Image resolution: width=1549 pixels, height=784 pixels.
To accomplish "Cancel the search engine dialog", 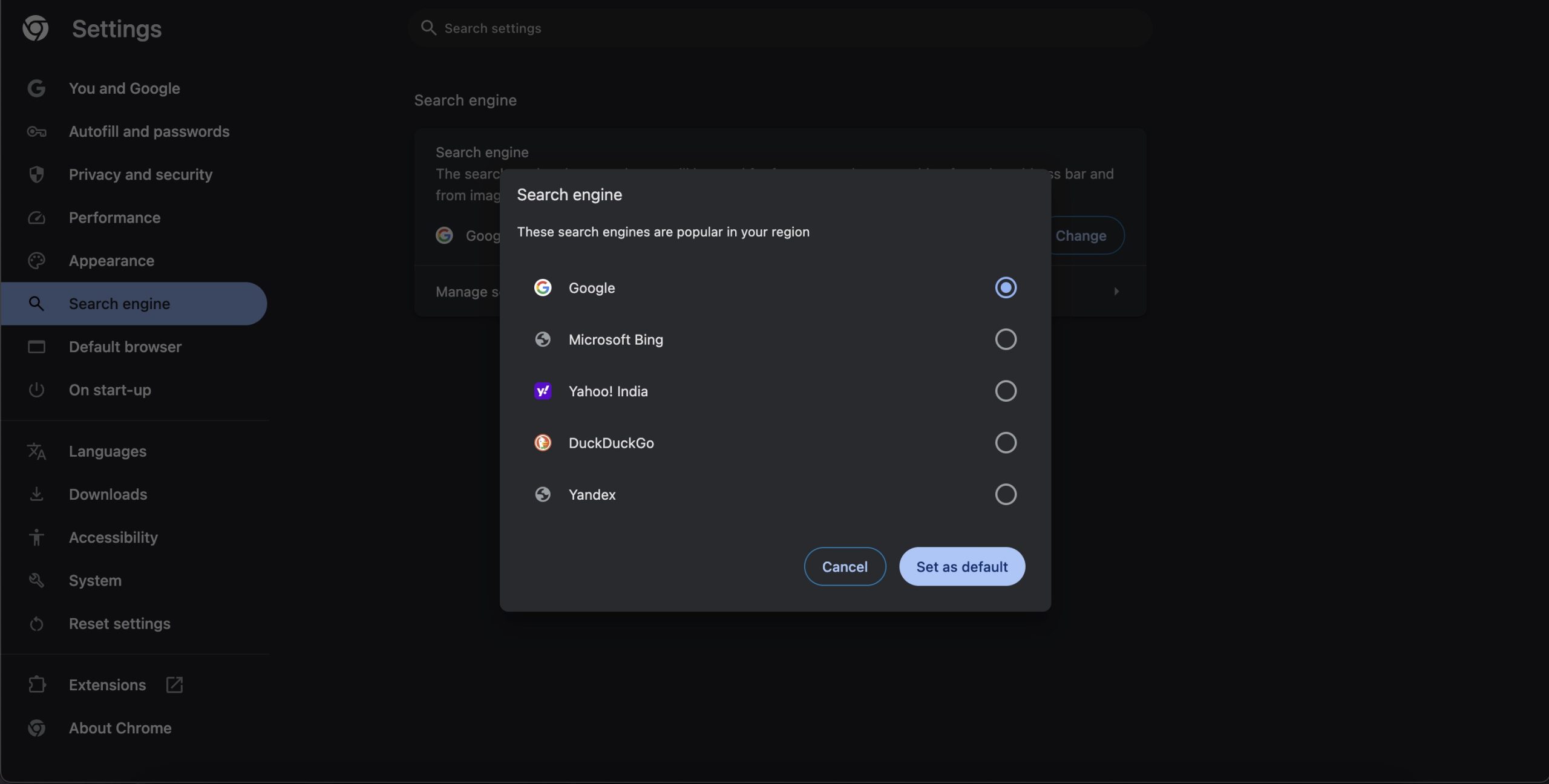I will coord(845,567).
